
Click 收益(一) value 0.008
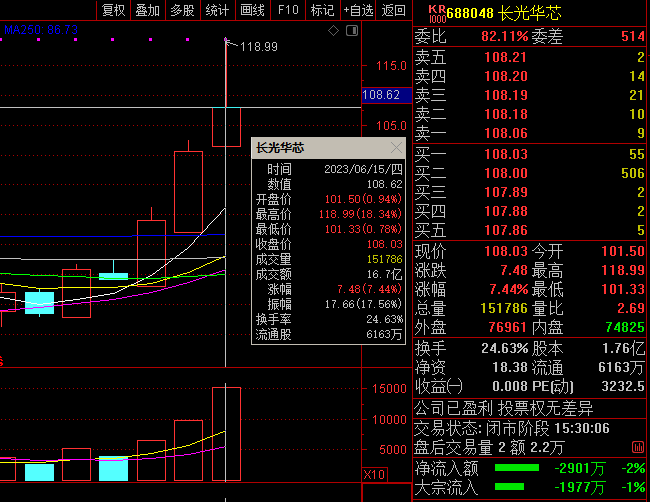(510, 386)
